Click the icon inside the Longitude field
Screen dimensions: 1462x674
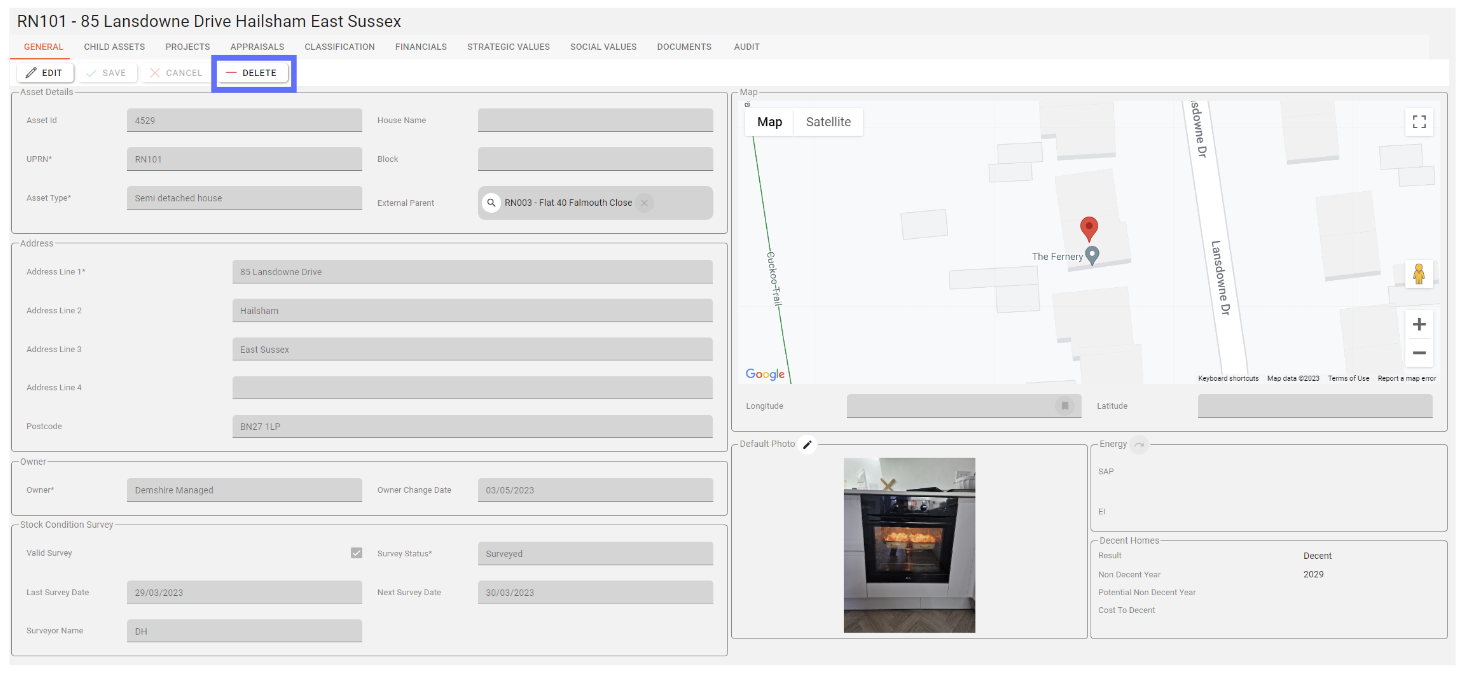tap(1065, 406)
